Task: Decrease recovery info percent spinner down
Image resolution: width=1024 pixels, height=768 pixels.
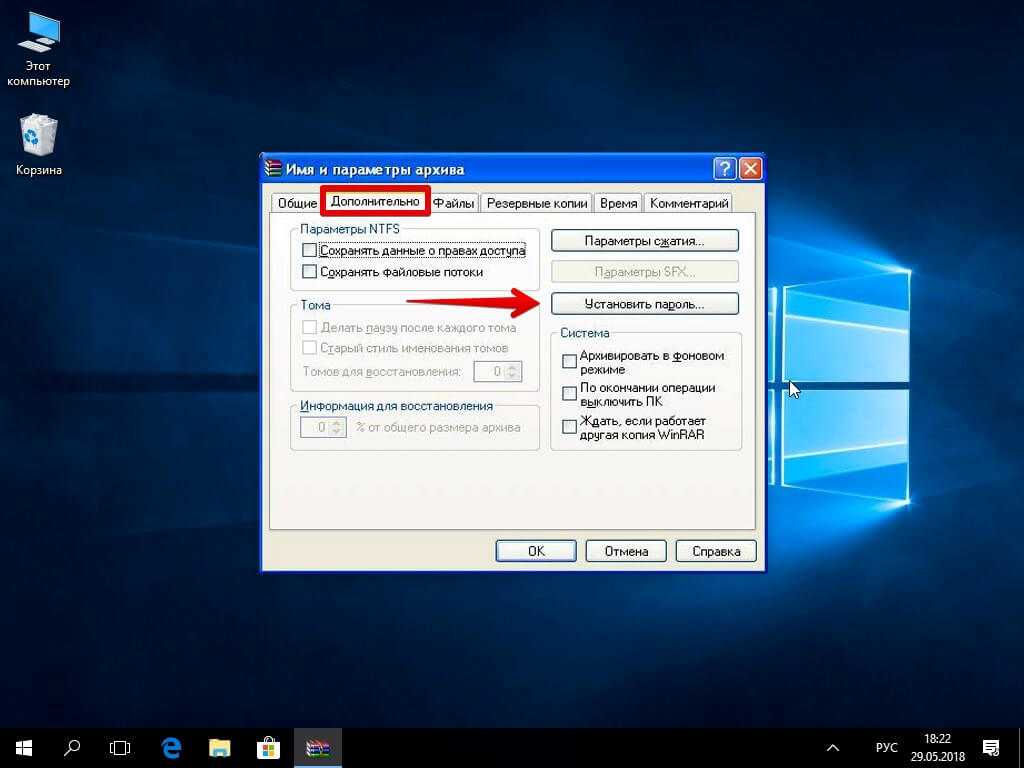Action: (x=338, y=432)
